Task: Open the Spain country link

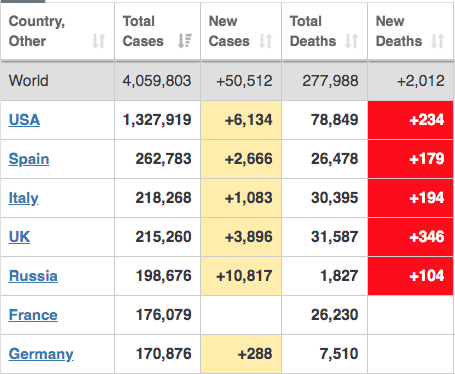Action: tap(29, 159)
